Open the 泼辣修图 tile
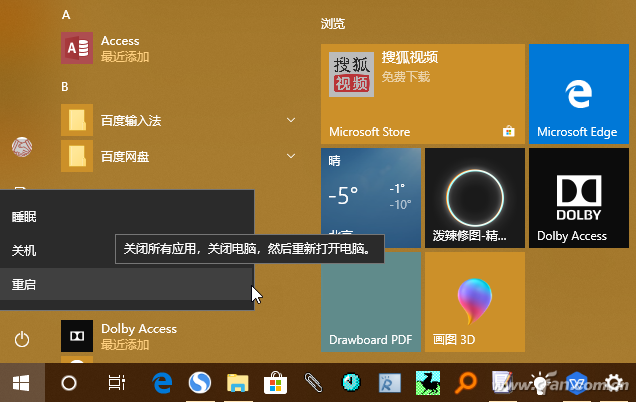 [475, 198]
